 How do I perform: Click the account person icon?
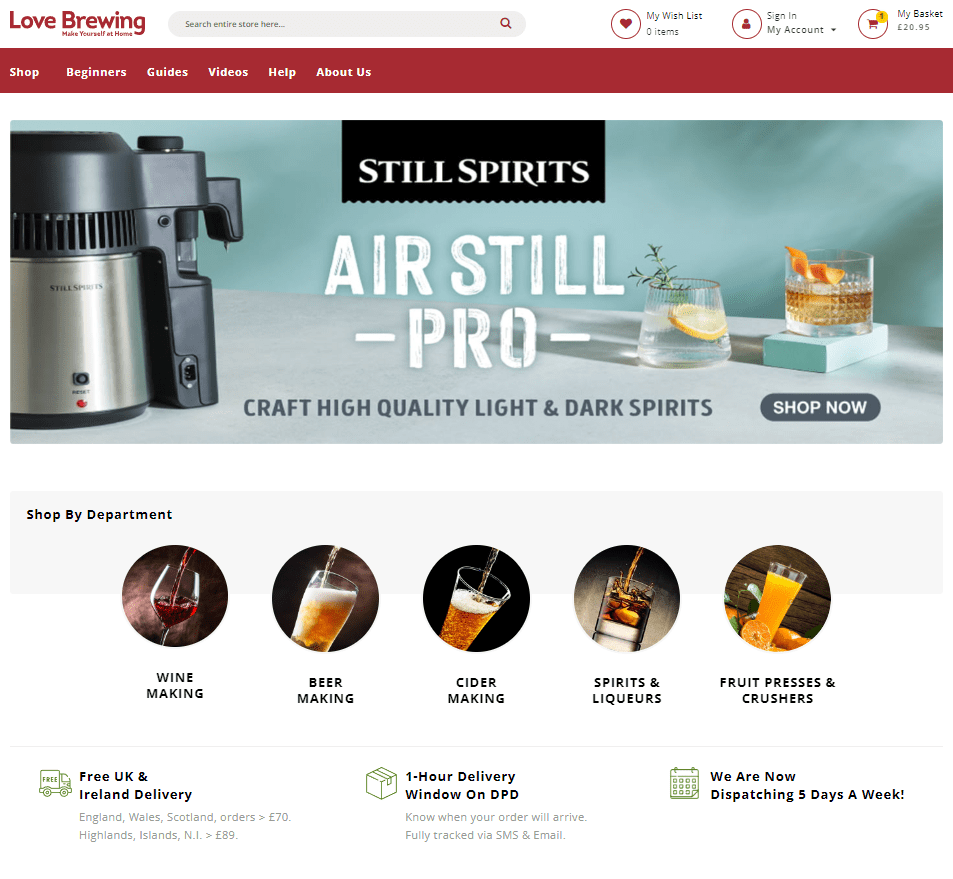(x=746, y=24)
